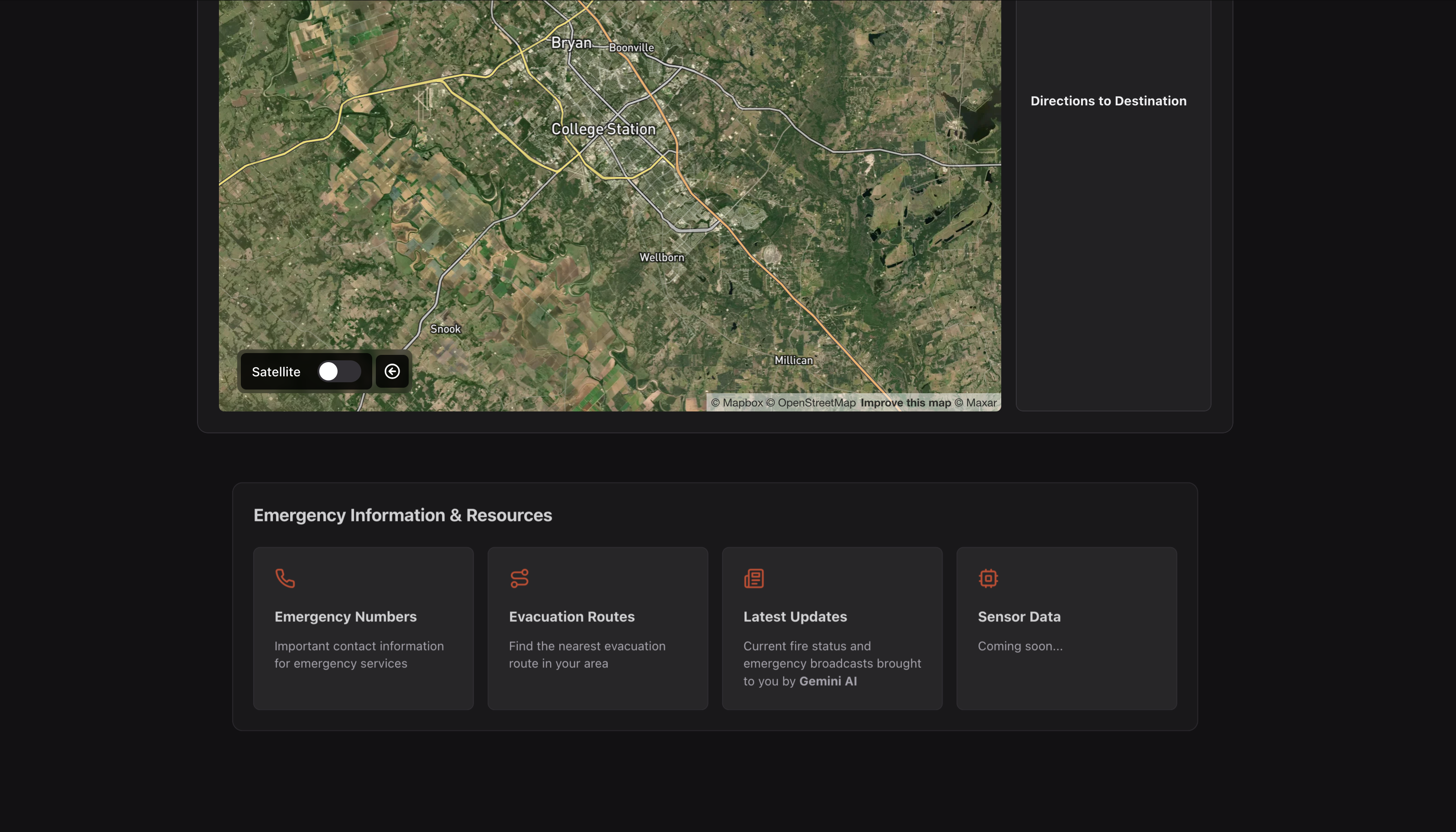This screenshot has width=1456, height=832.
Task: Open the Evacuation Routes card title
Action: pos(572,617)
